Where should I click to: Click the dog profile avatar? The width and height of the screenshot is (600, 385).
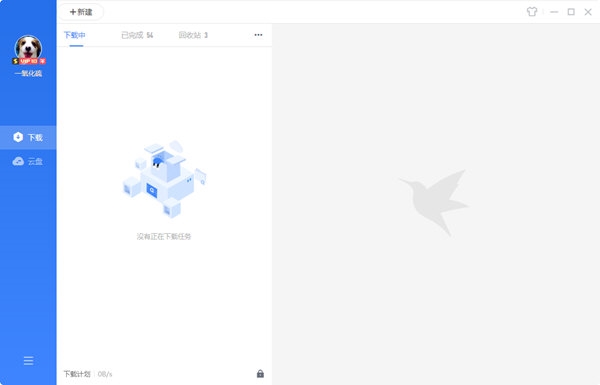[x=28, y=48]
